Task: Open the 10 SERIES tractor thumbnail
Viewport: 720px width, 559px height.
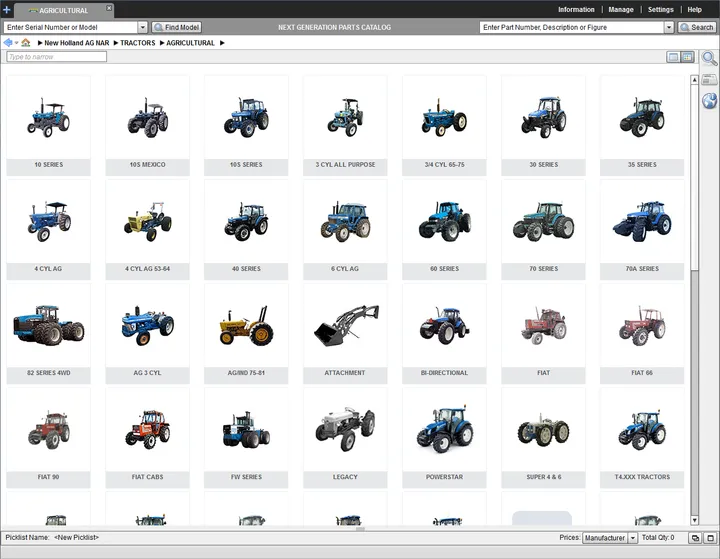Action: pyautogui.click(x=48, y=125)
